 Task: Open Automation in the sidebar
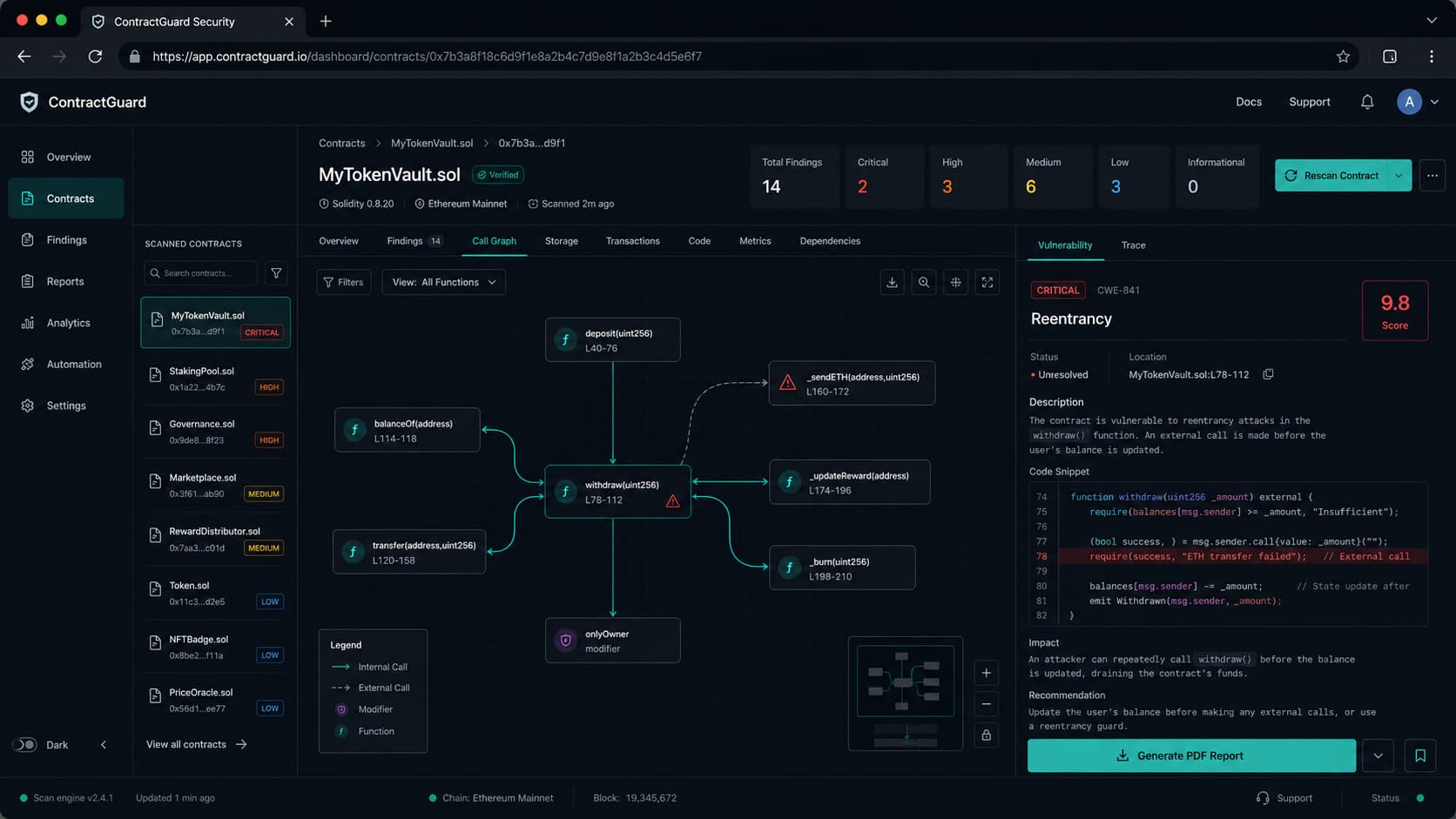[x=66, y=365]
